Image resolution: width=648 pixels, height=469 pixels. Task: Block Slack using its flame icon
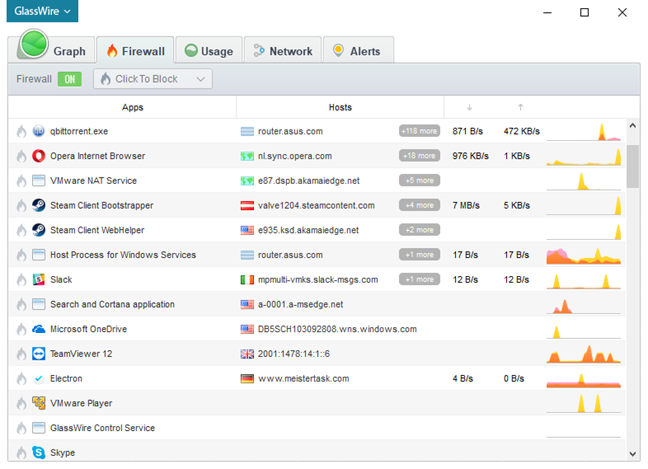21,280
